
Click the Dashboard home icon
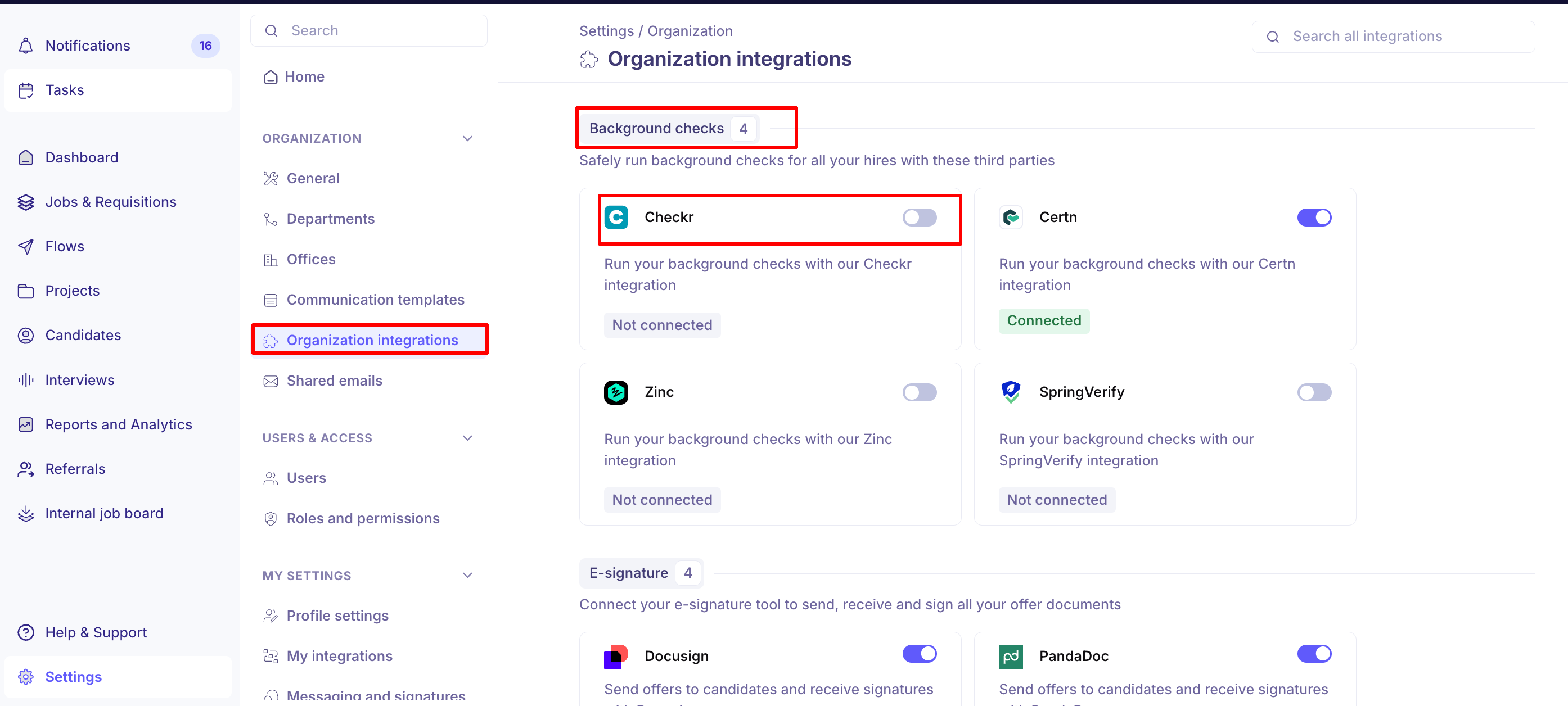[25, 157]
